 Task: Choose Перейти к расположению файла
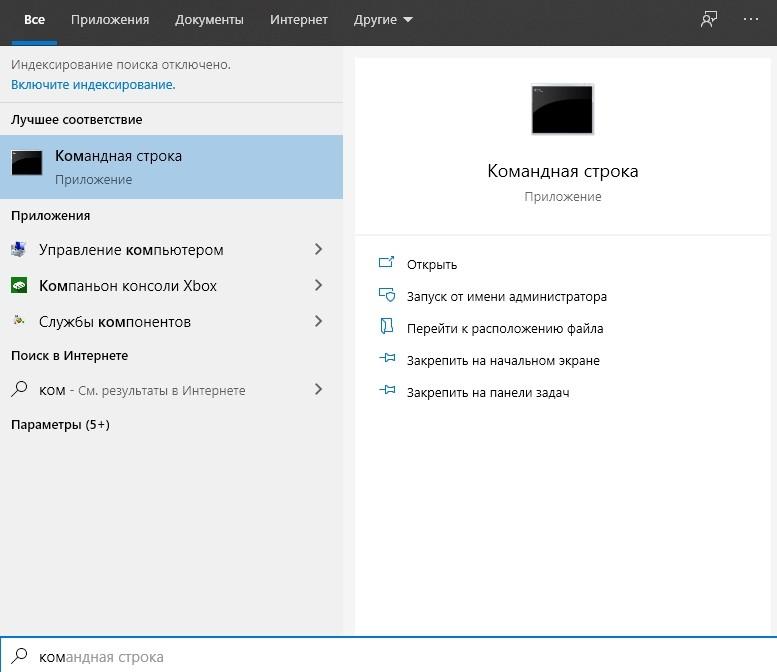[x=505, y=329]
